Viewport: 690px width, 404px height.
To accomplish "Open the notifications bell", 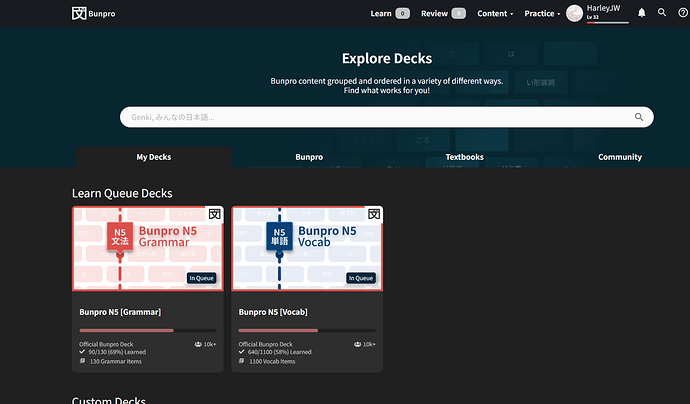I will [641, 13].
